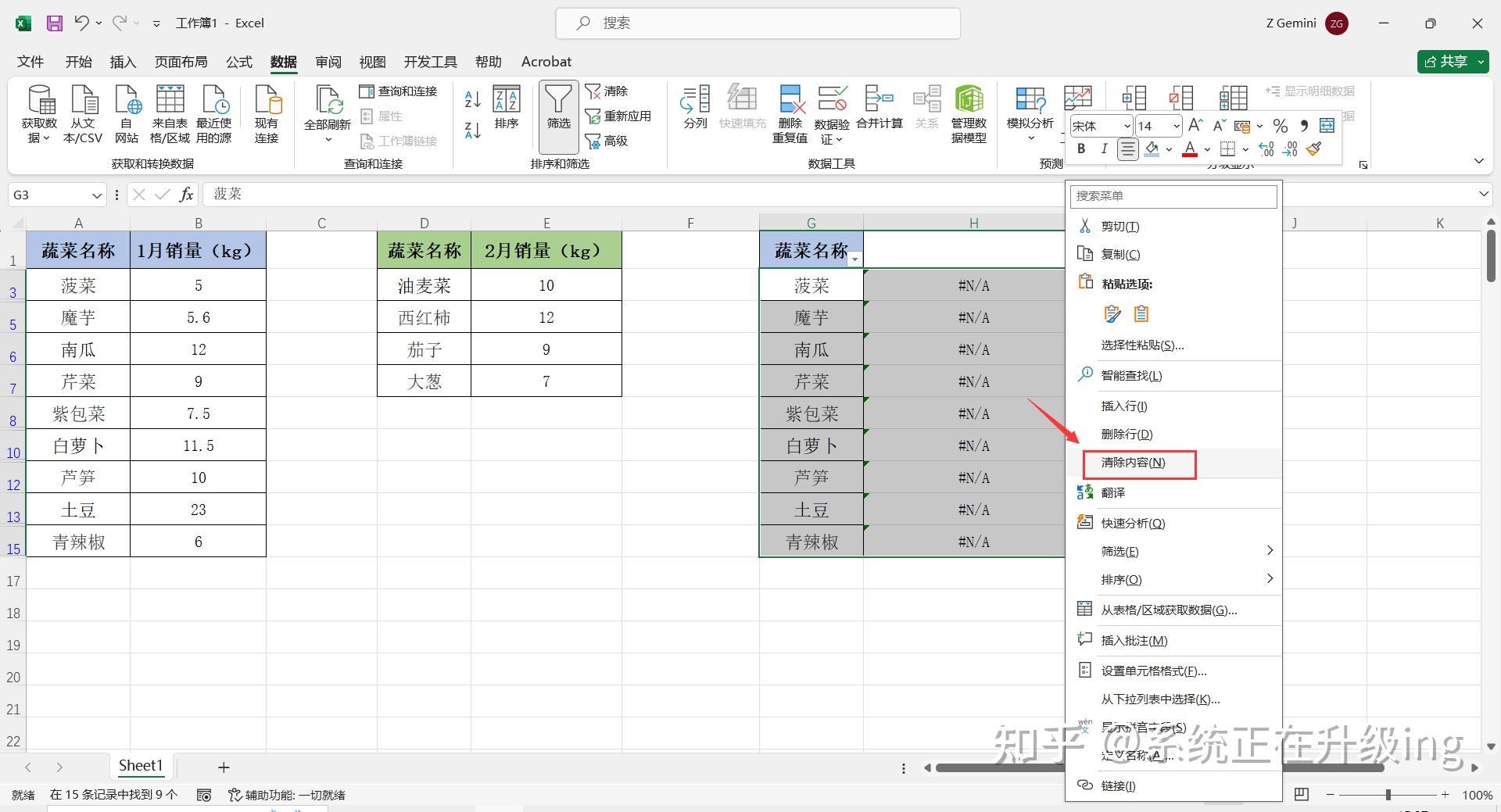The width and height of the screenshot is (1501, 812).
Task: Open 现有连接 existing connections
Action: [x=267, y=115]
